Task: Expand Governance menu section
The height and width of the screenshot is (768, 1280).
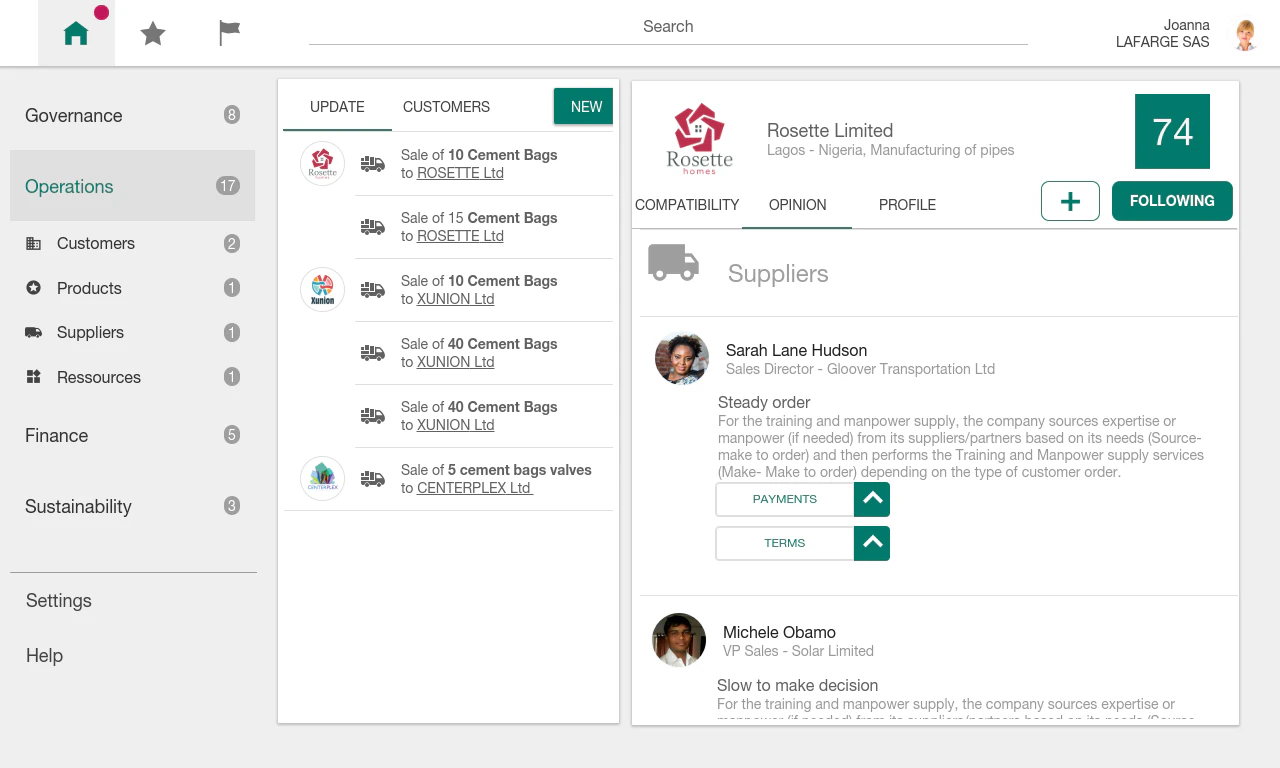Action: pos(132,115)
